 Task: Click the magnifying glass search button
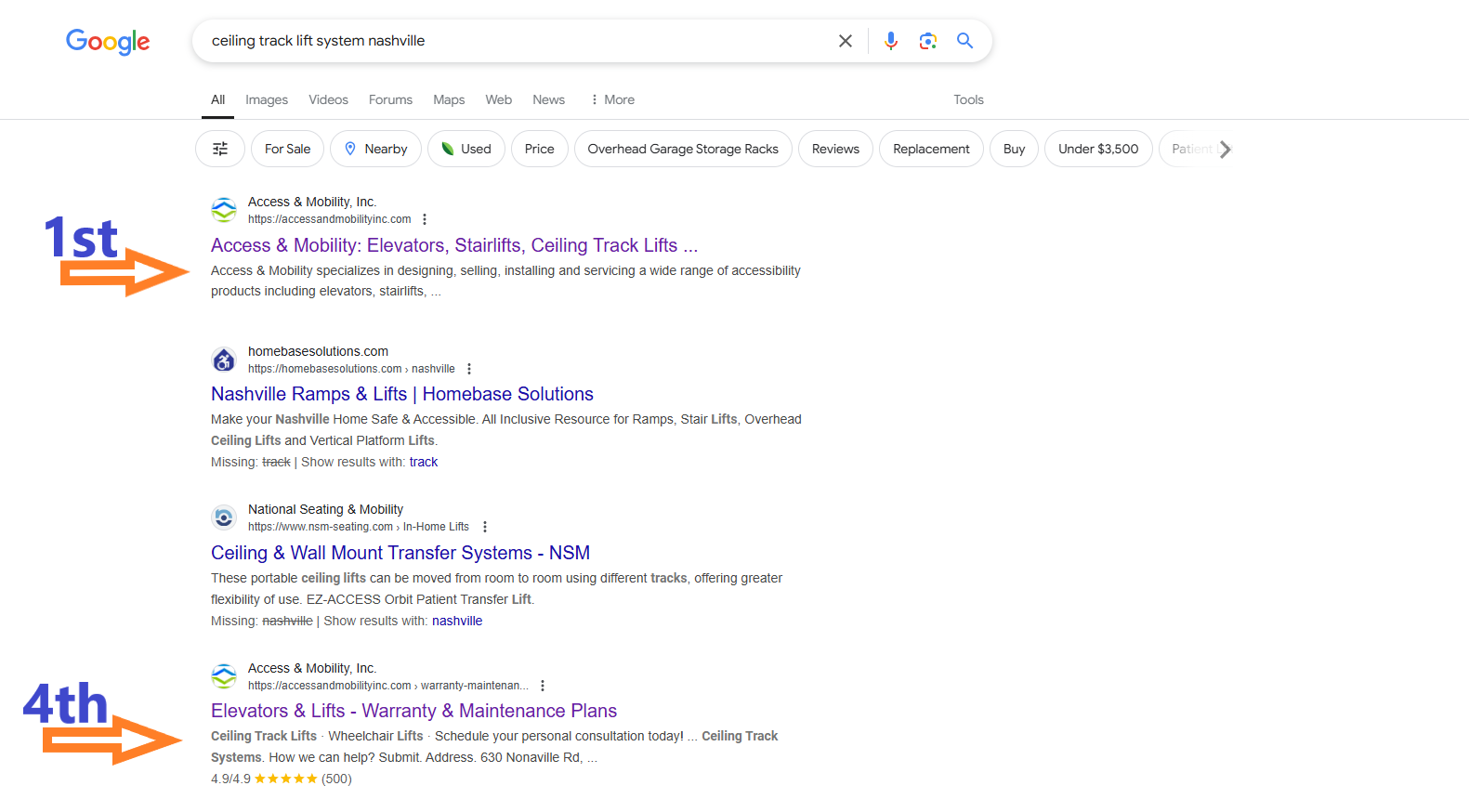[x=965, y=41]
